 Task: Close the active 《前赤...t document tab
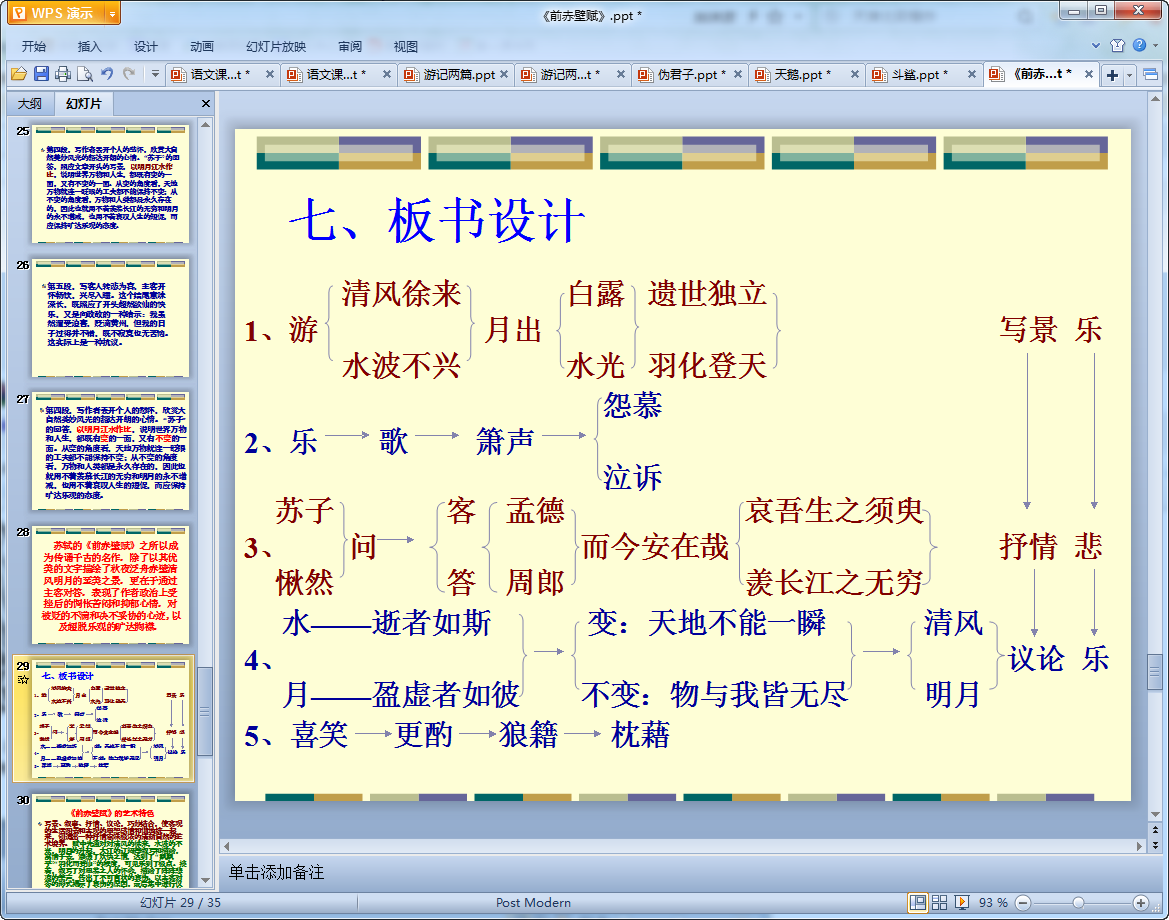click(1088, 74)
